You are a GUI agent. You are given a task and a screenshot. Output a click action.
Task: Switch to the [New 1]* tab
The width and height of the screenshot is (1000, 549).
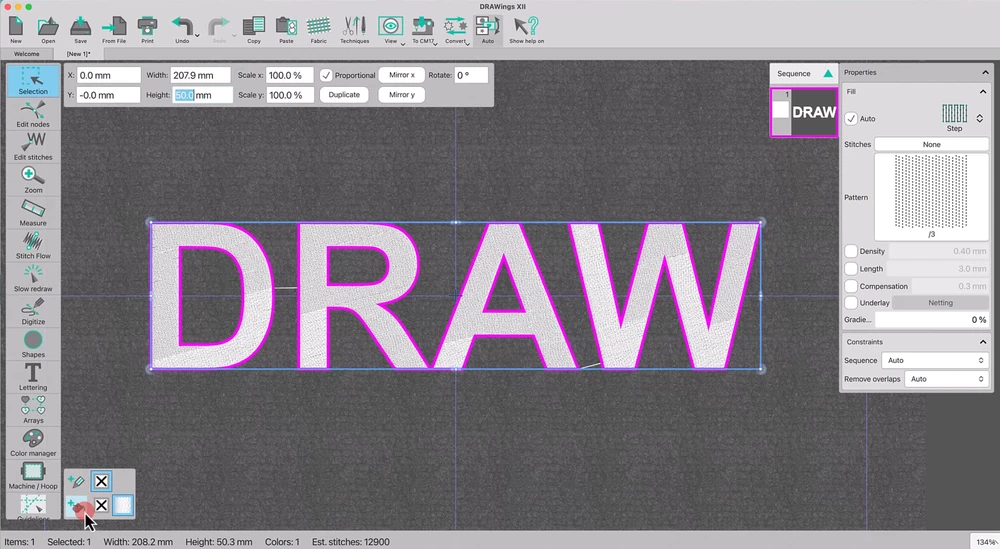click(x=78, y=54)
